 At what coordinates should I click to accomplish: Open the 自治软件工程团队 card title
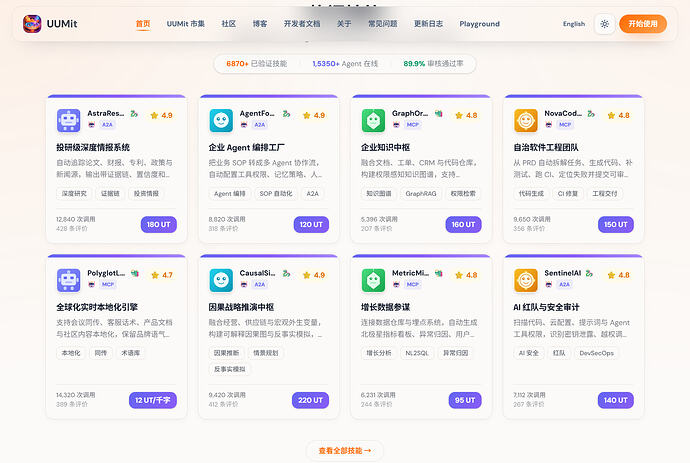[x=546, y=147]
